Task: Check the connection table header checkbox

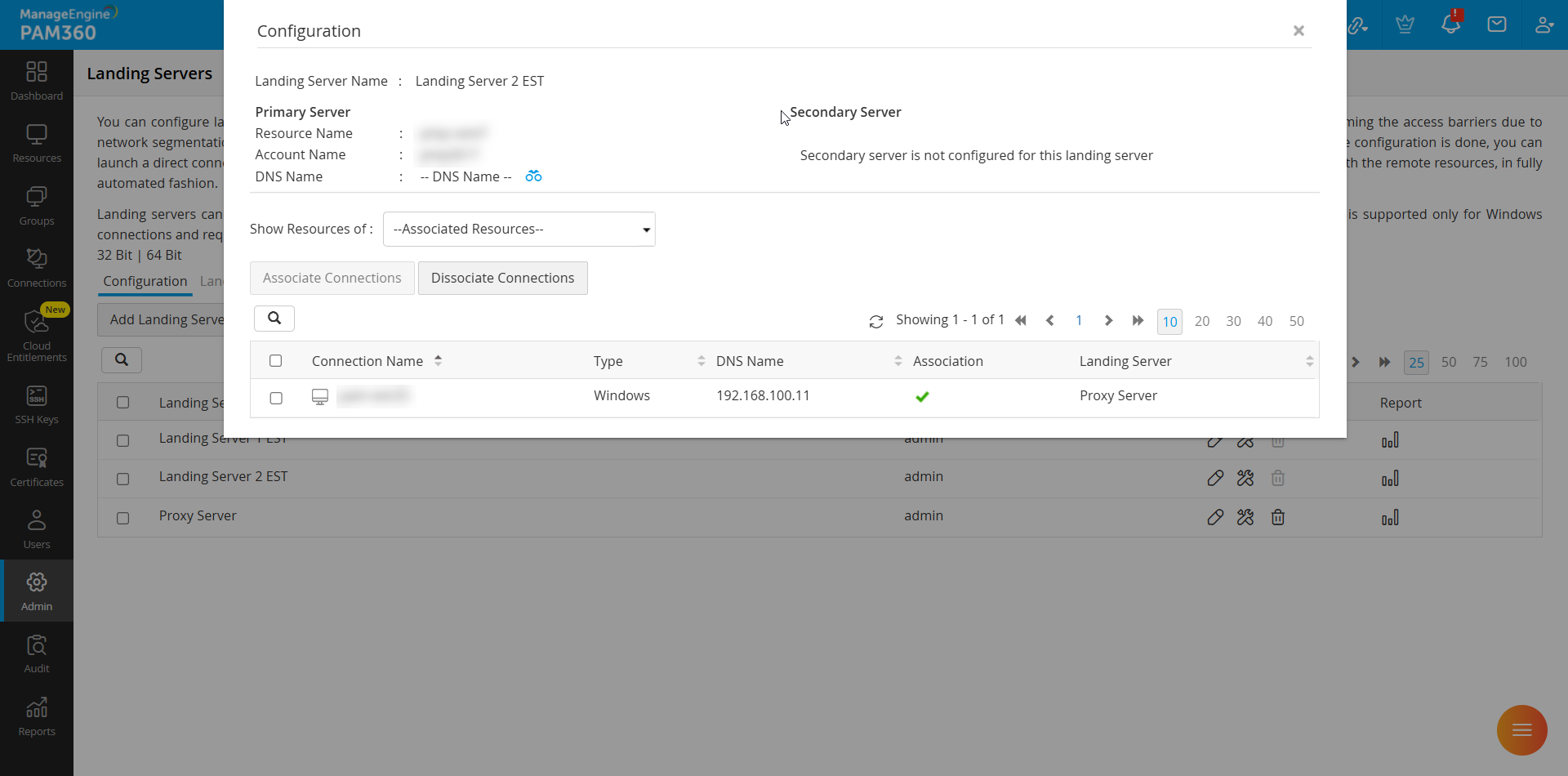Action: coord(275,360)
